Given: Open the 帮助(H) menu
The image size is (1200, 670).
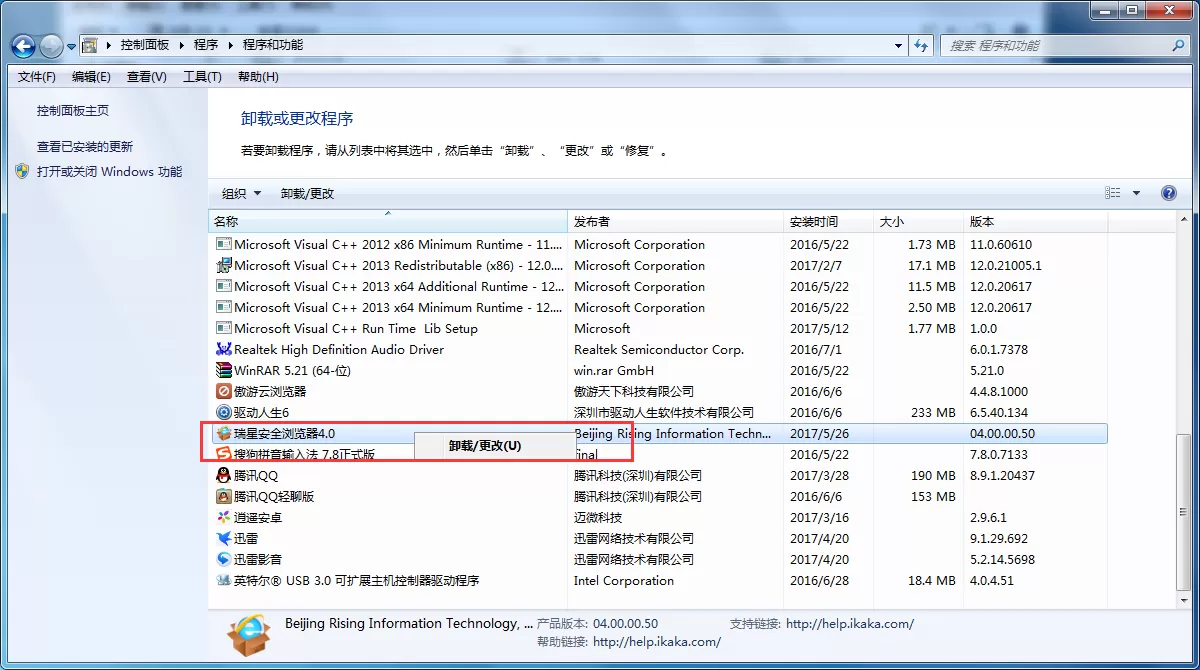Looking at the screenshot, I should point(258,77).
